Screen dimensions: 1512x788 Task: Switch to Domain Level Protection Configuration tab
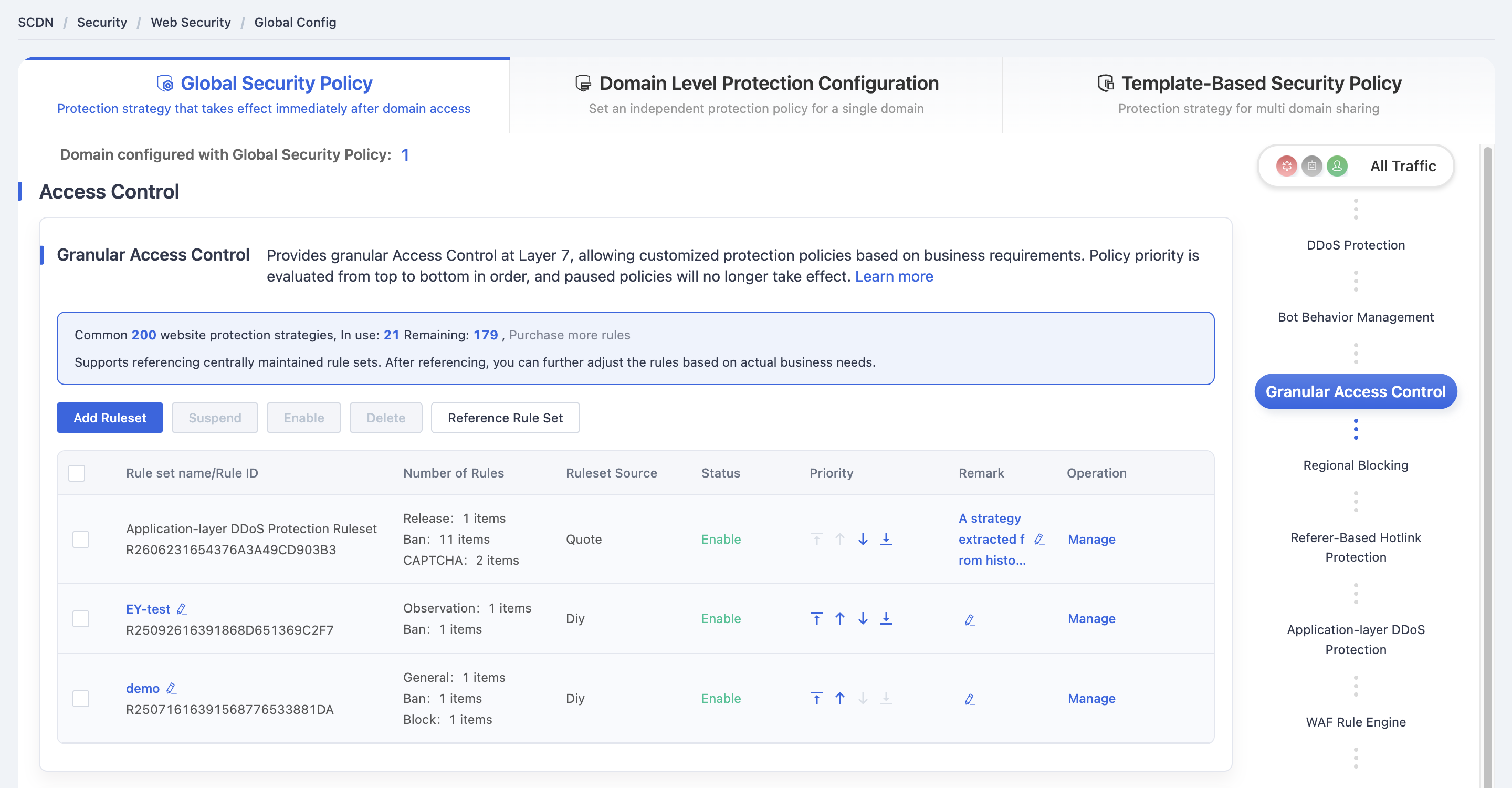coord(756,95)
